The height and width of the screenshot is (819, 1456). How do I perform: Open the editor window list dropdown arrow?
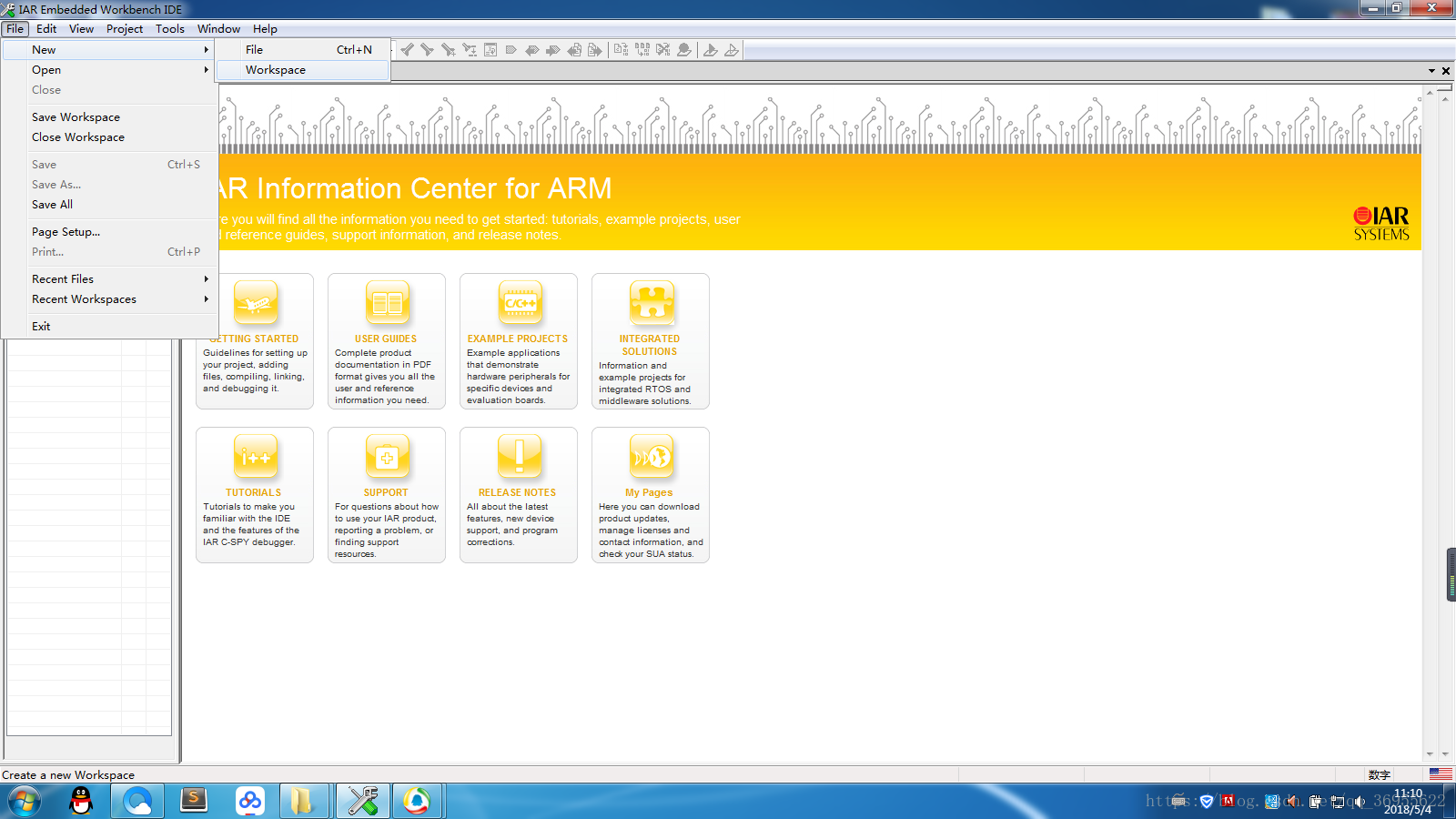tap(1431, 71)
